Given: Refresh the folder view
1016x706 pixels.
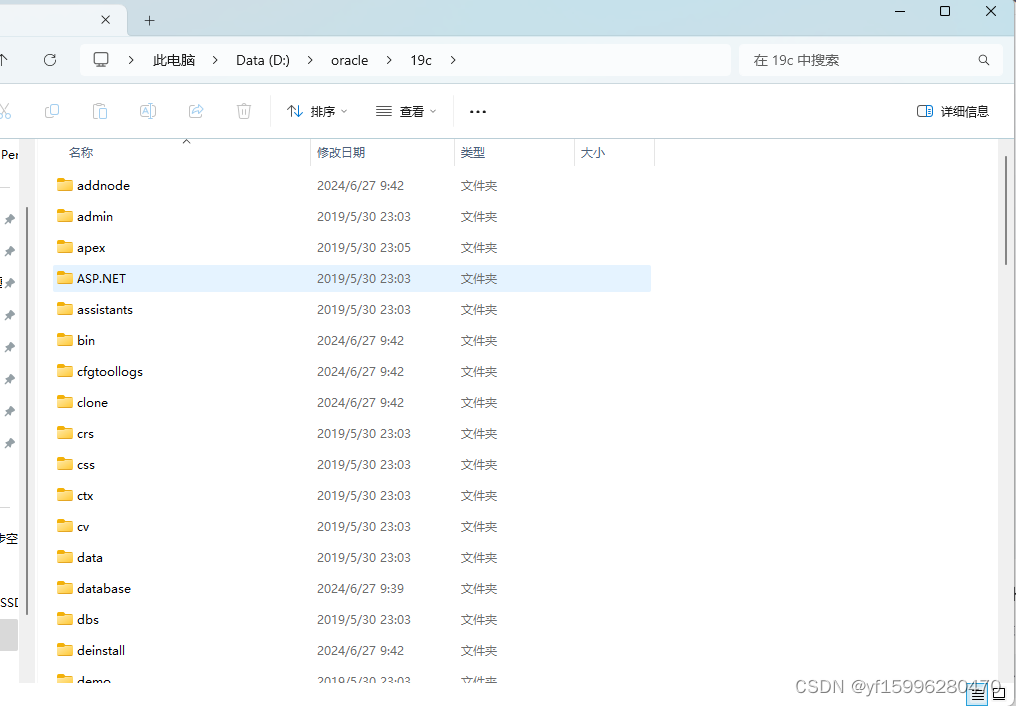Looking at the screenshot, I should point(49,60).
